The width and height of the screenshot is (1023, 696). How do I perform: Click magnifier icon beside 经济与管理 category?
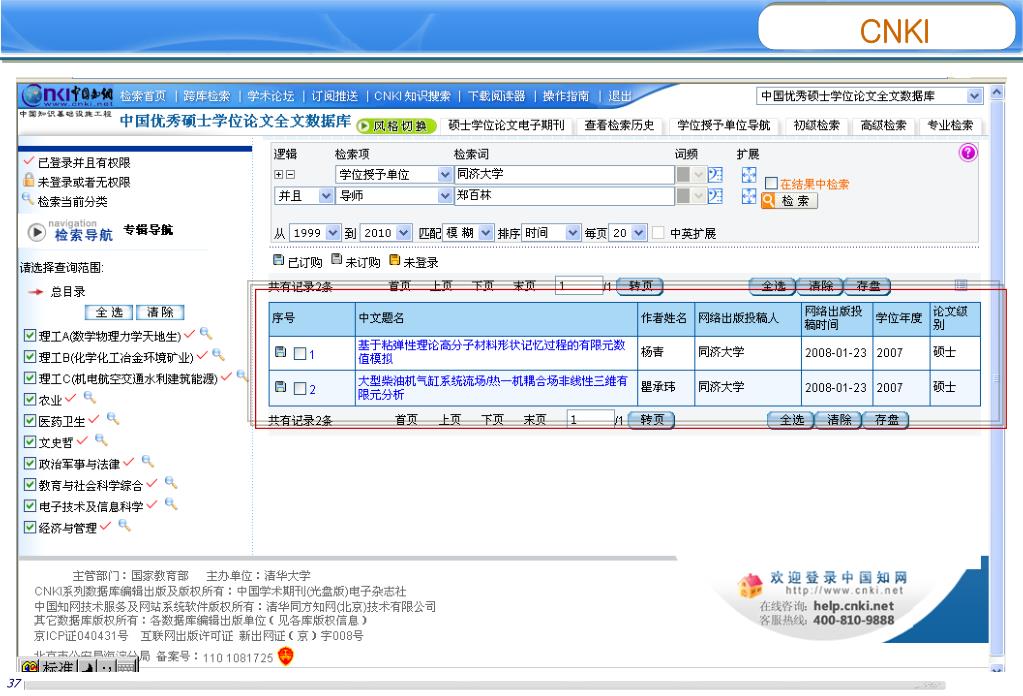point(125,526)
